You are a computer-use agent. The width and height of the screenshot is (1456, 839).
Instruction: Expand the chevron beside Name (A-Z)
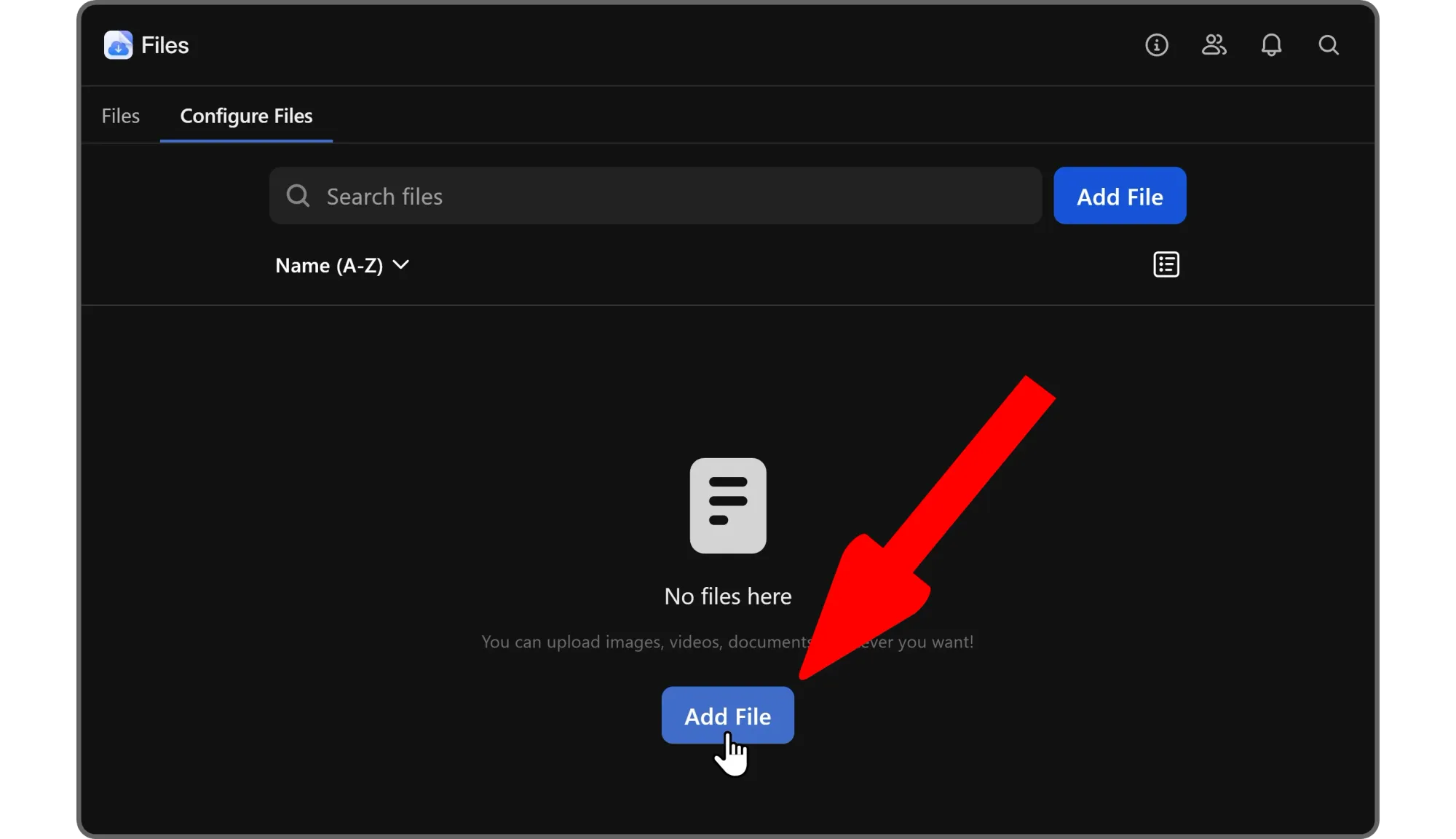(400, 264)
